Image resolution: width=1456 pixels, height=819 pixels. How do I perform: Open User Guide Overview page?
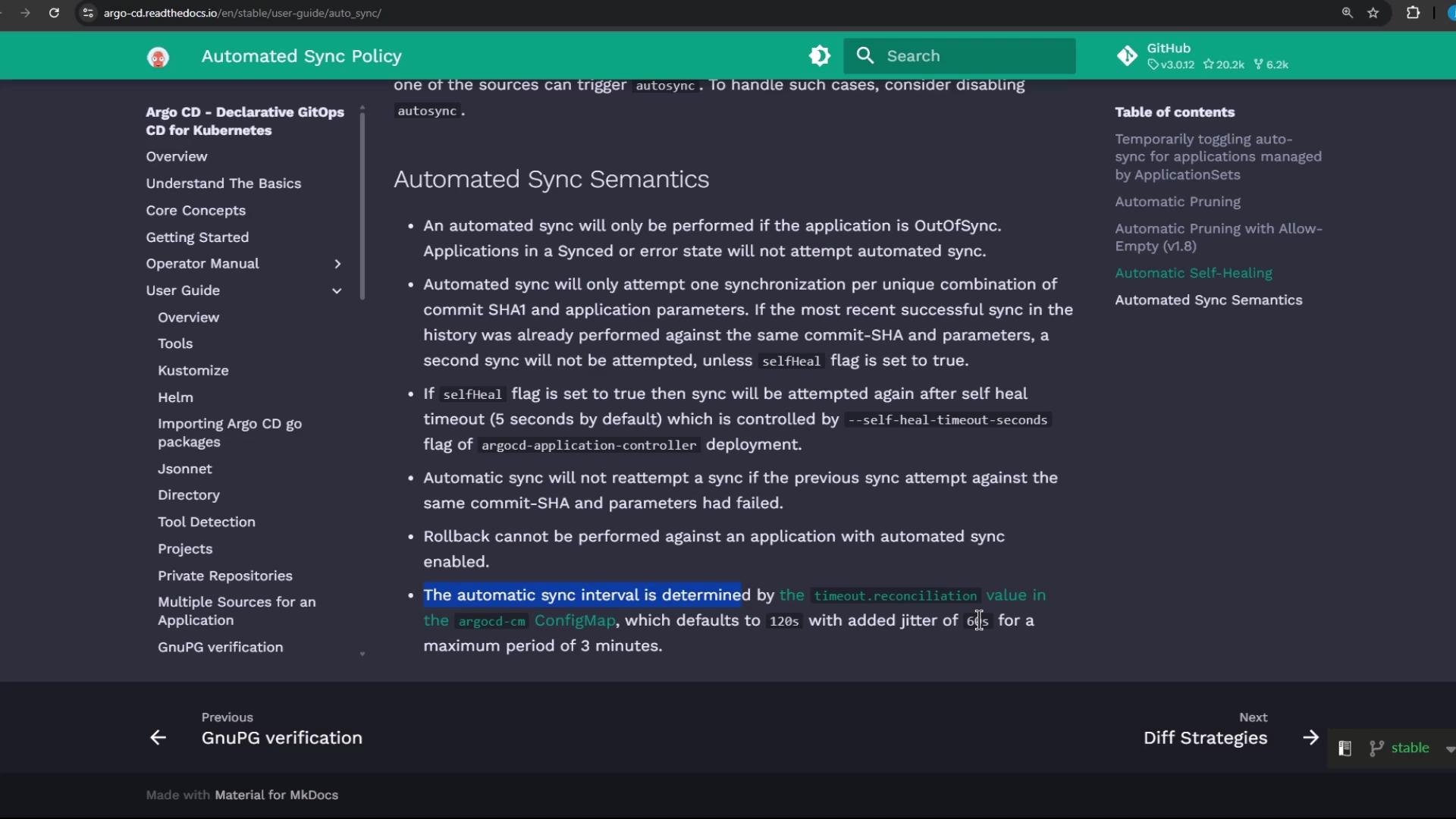coord(188,318)
